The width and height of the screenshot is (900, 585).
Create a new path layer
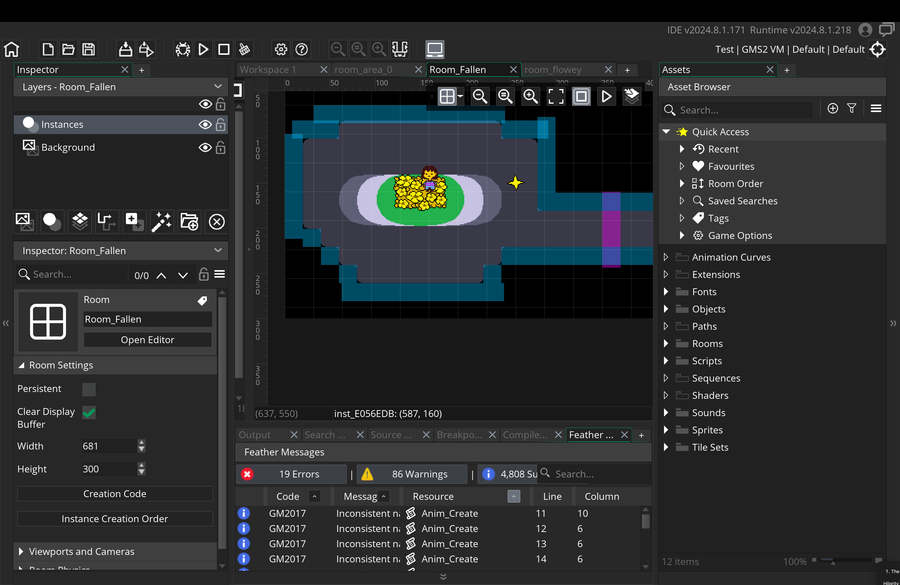pyautogui.click(x=106, y=222)
